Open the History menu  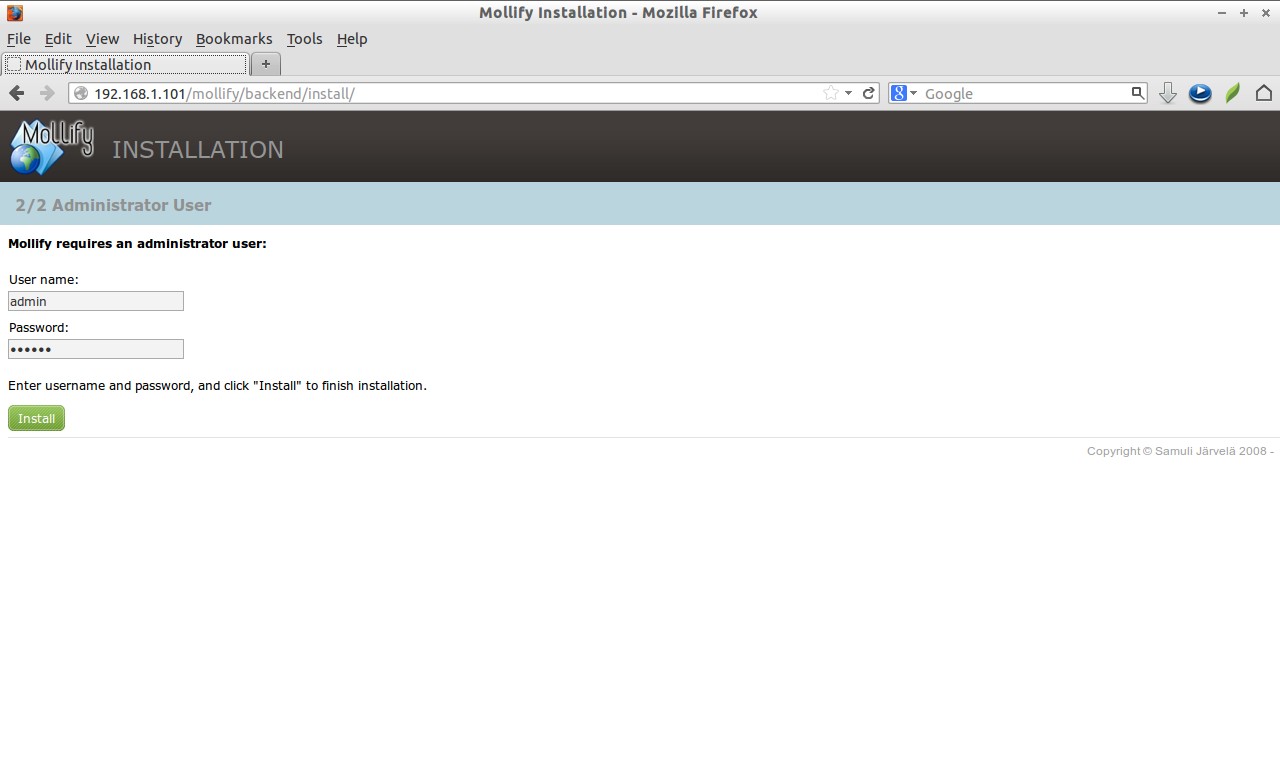click(157, 39)
